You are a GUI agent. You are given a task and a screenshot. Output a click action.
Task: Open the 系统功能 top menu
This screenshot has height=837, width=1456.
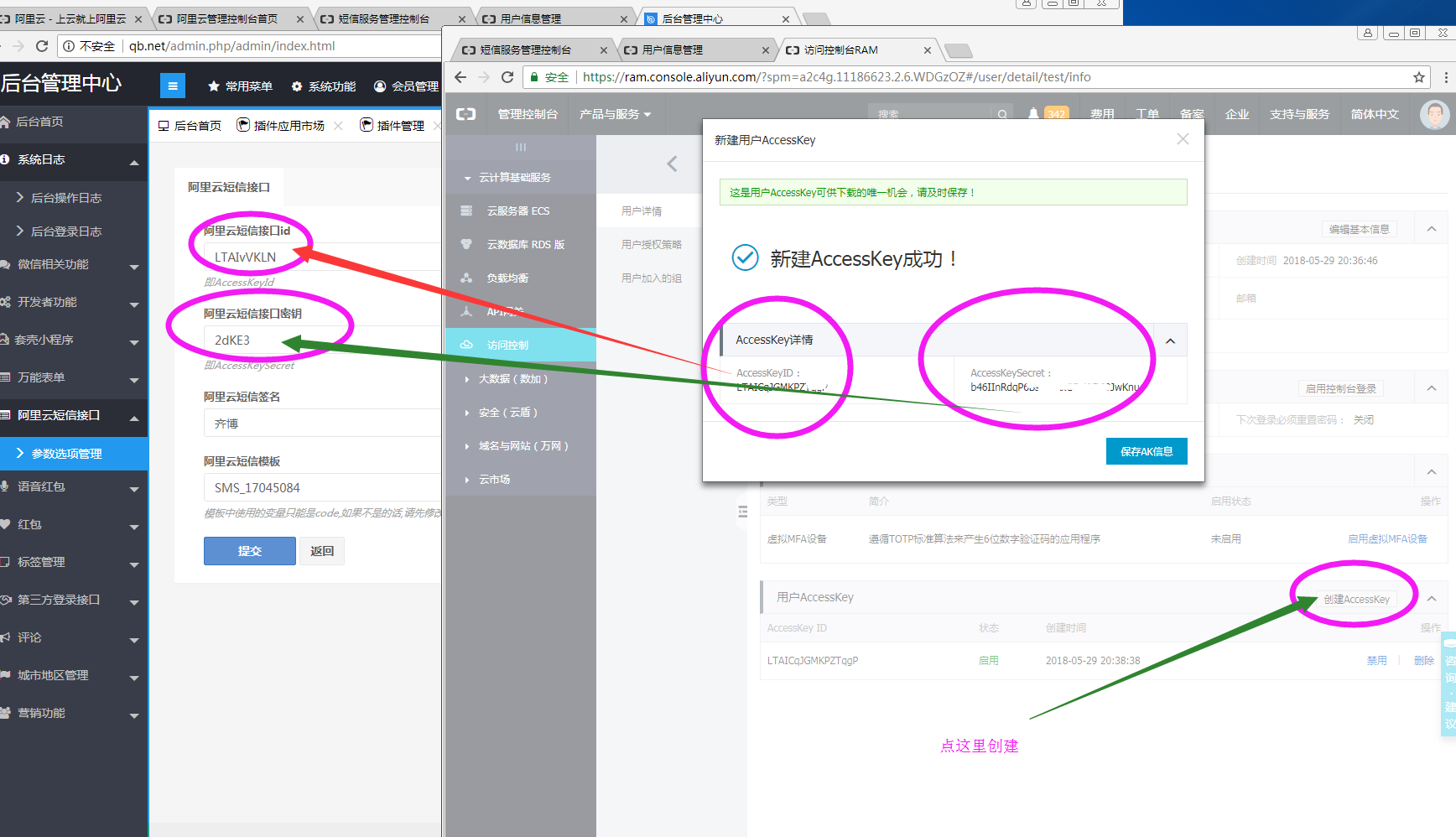(324, 86)
